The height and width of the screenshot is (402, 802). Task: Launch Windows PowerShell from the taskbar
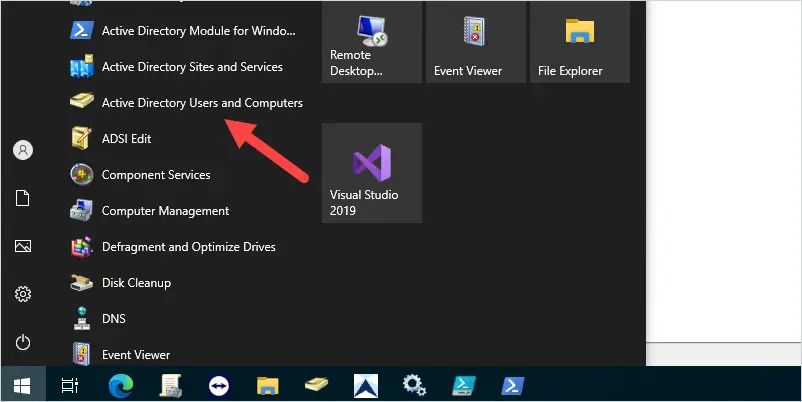point(513,386)
